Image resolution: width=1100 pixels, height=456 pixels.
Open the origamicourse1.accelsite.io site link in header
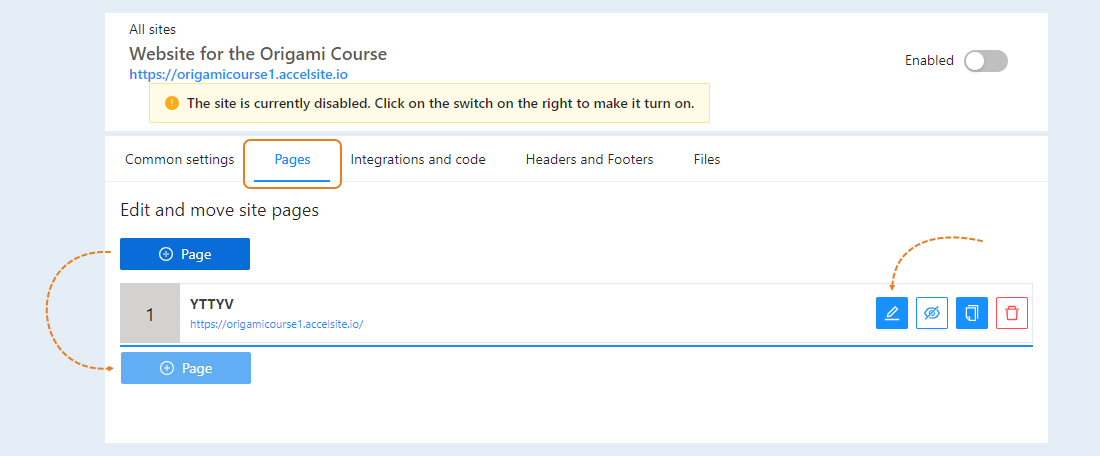point(239,73)
